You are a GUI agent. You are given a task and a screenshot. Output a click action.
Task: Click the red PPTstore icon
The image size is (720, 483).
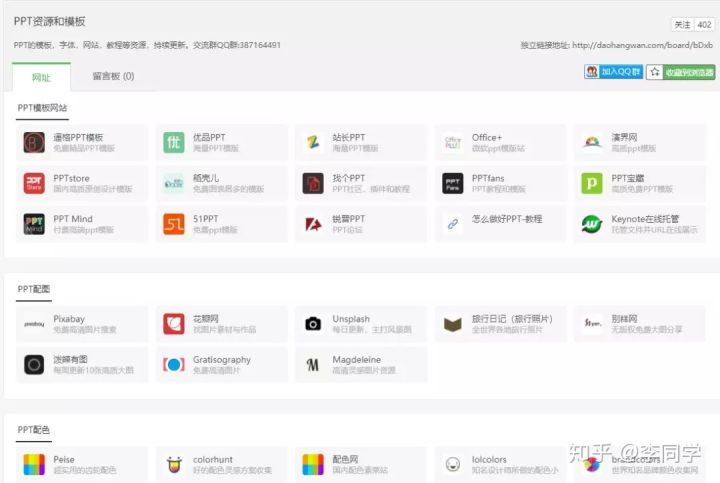click(x=34, y=183)
